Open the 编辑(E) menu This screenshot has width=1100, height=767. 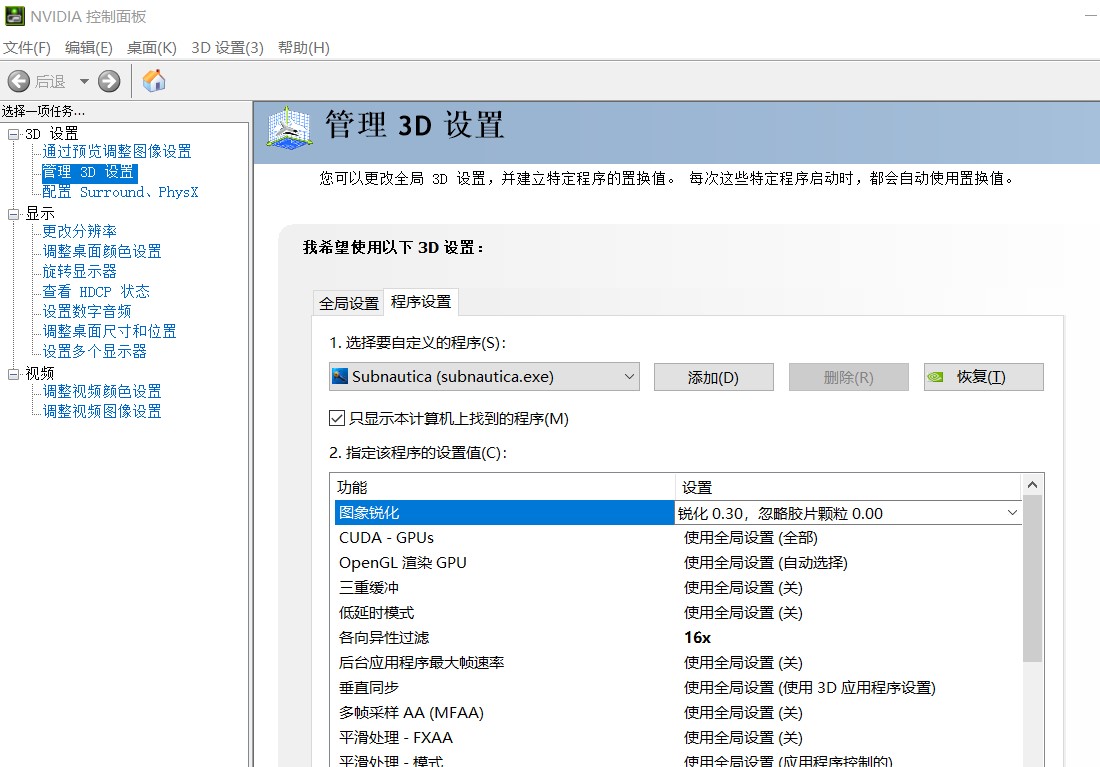88,48
